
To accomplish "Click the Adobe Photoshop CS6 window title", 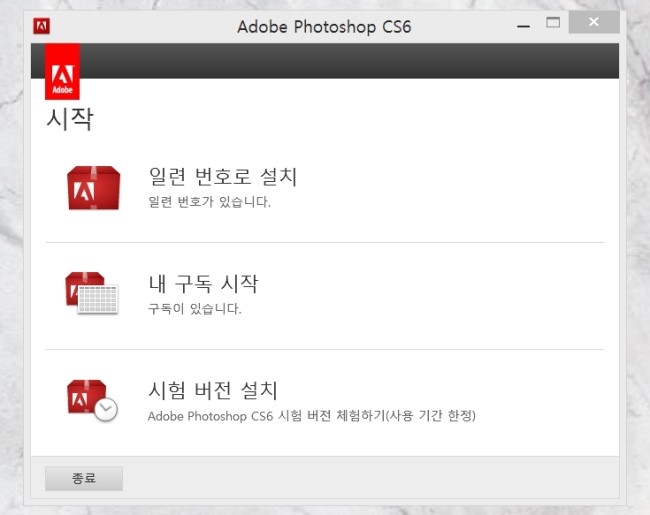I will tap(324, 27).
